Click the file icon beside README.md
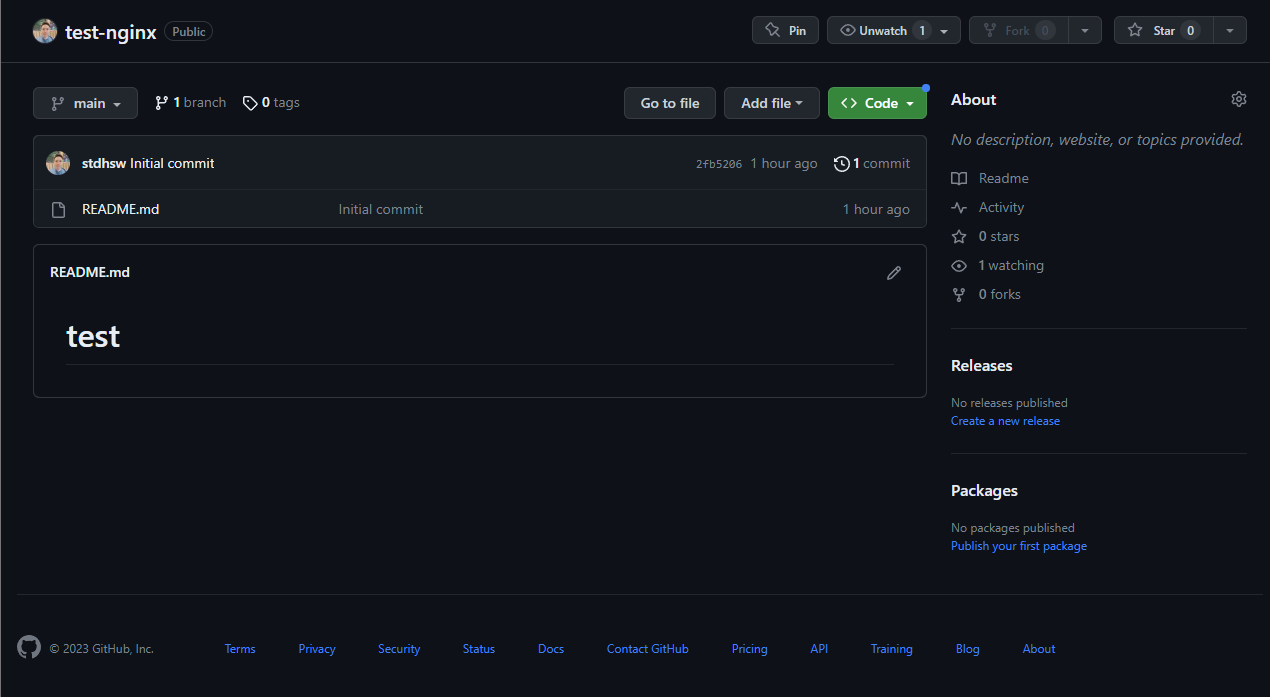The width and height of the screenshot is (1270, 697). (58, 209)
